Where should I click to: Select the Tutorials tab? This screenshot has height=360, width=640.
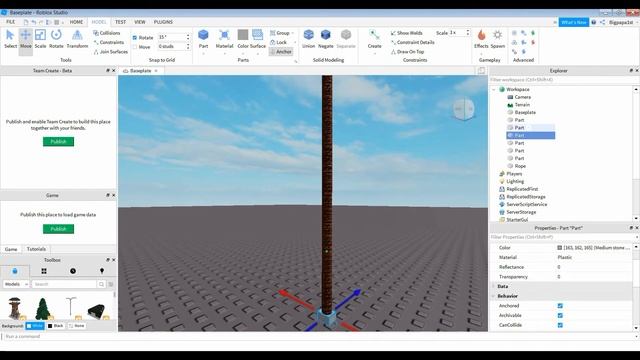pyautogui.click(x=36, y=249)
